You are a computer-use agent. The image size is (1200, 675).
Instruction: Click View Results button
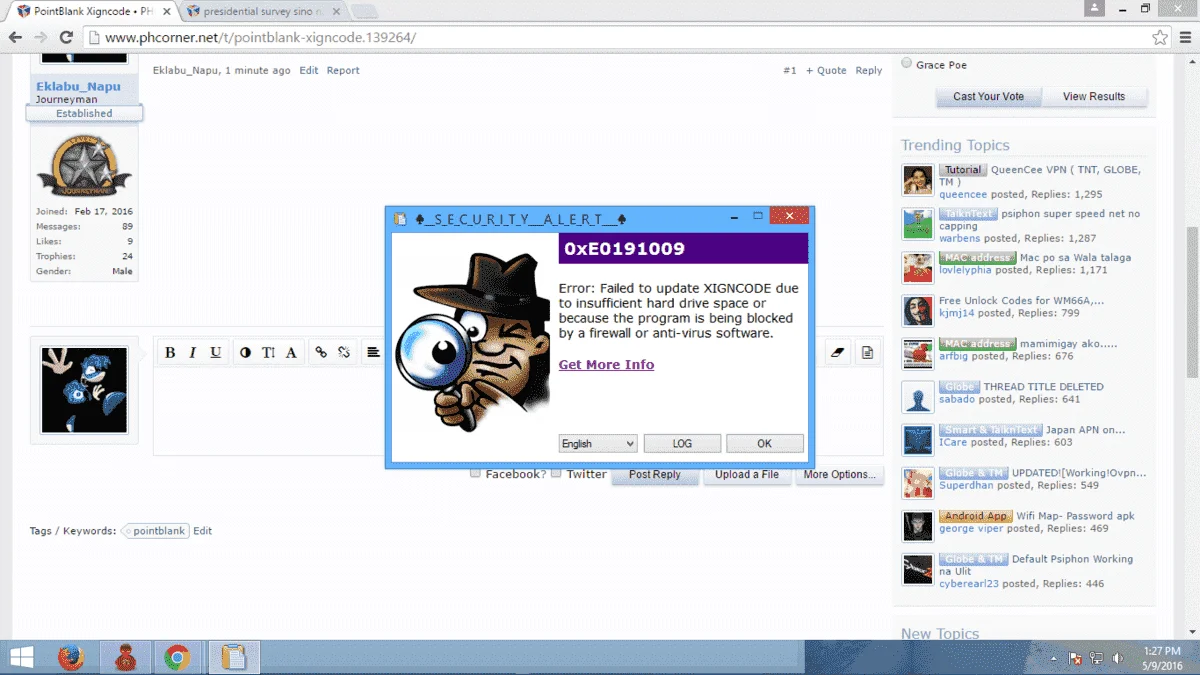tap(1094, 96)
